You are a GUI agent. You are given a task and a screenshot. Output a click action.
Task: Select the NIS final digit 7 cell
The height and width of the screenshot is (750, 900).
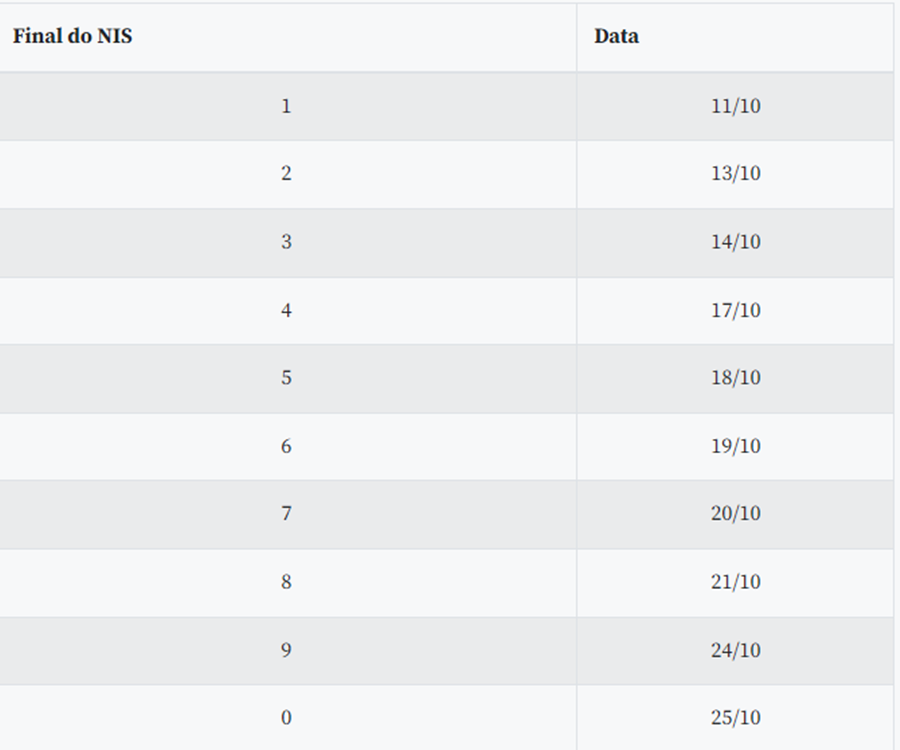[286, 514]
